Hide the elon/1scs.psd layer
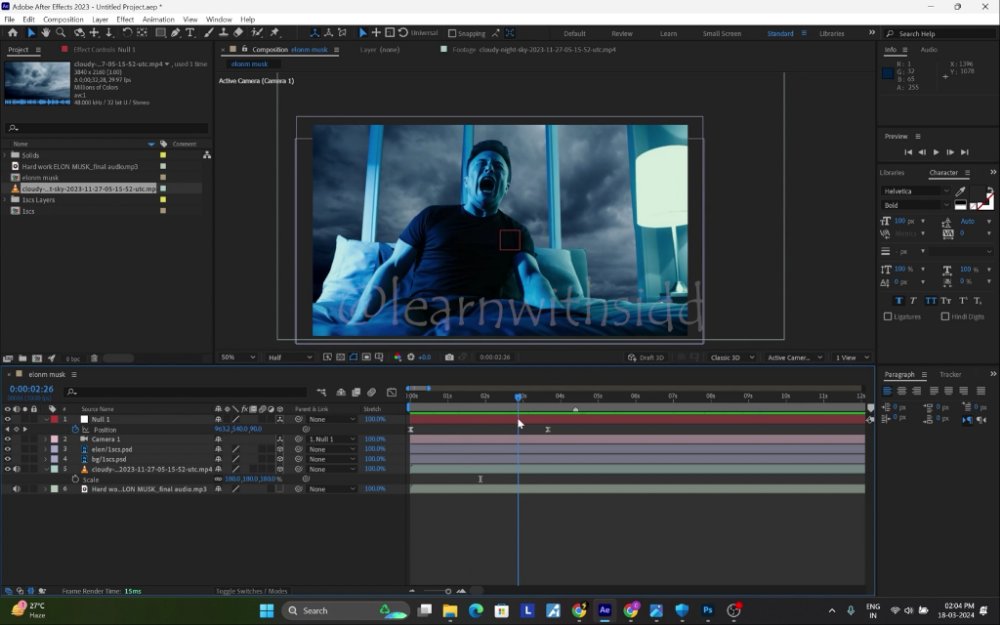Screen dimensions: 1000x625 tap(8, 449)
